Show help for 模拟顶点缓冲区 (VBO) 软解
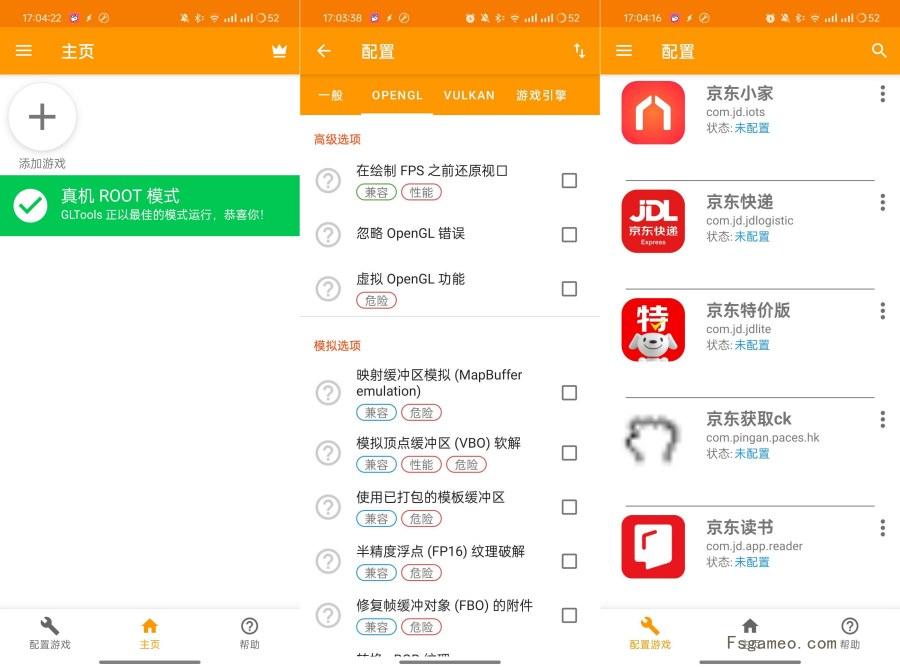Image resolution: width=900 pixels, height=670 pixels. point(328,453)
